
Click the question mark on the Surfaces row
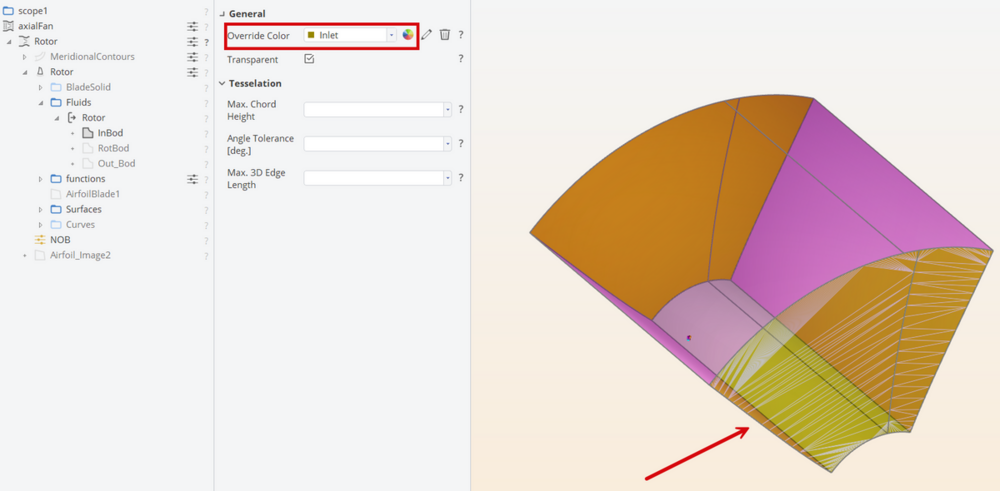pyautogui.click(x=206, y=210)
